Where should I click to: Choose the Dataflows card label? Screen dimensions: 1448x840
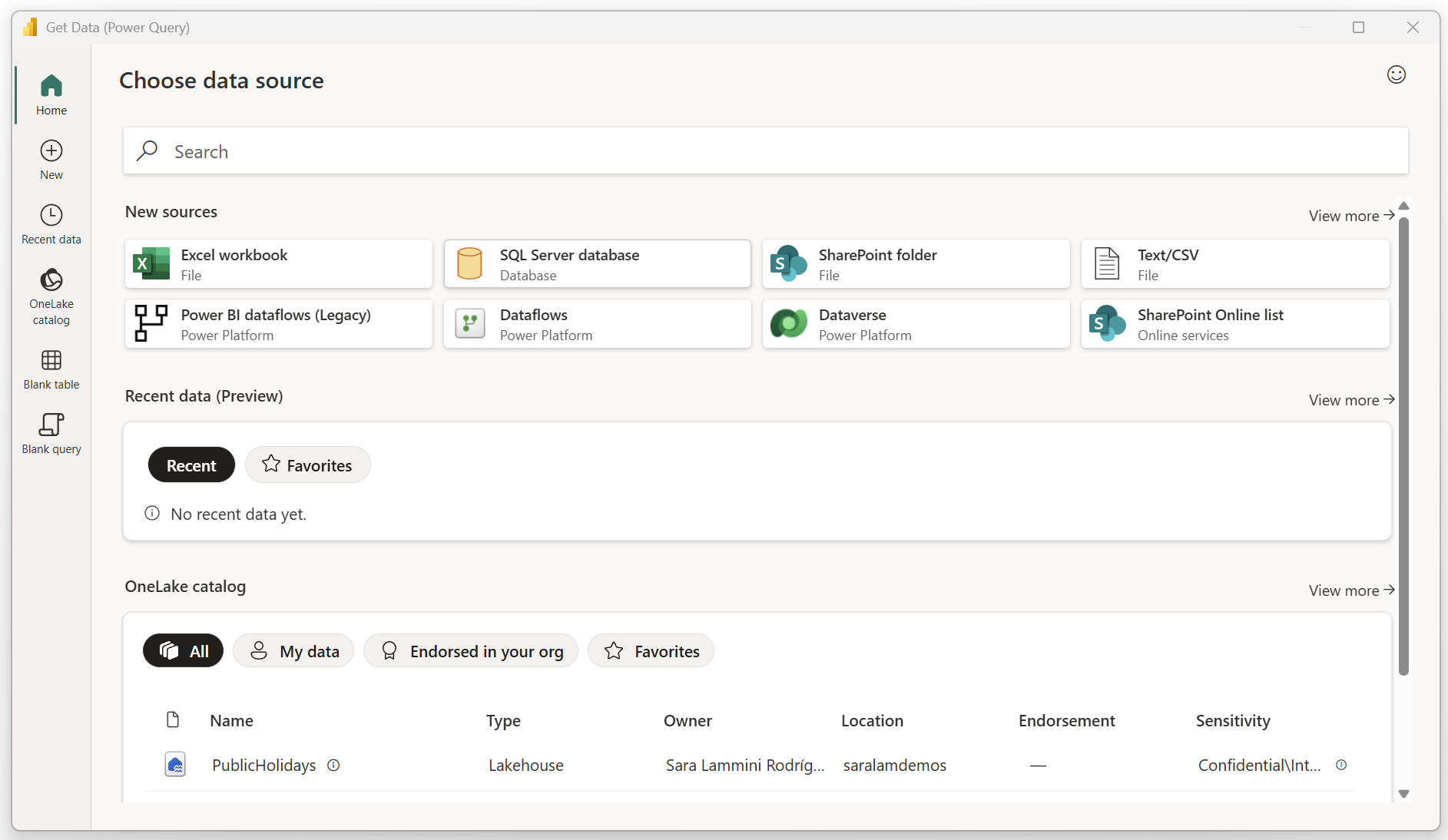point(534,315)
